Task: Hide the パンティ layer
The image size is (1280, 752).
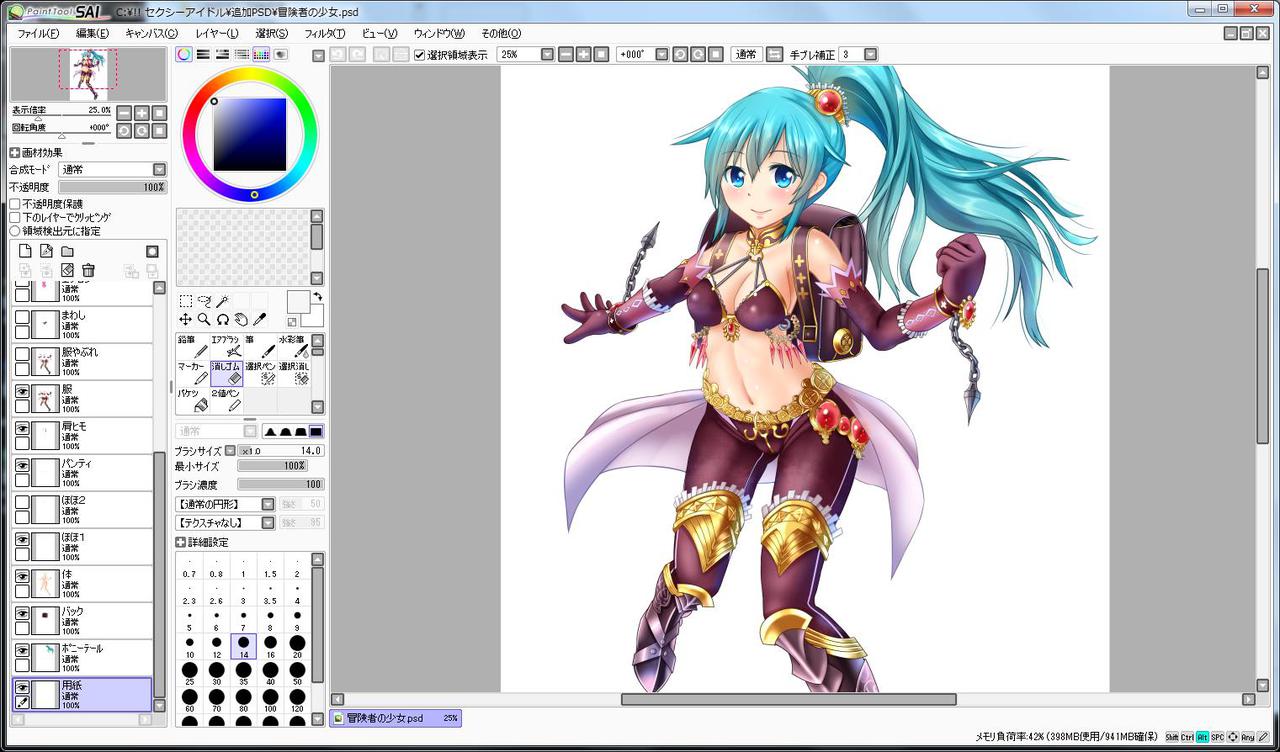Action: click(x=22, y=465)
